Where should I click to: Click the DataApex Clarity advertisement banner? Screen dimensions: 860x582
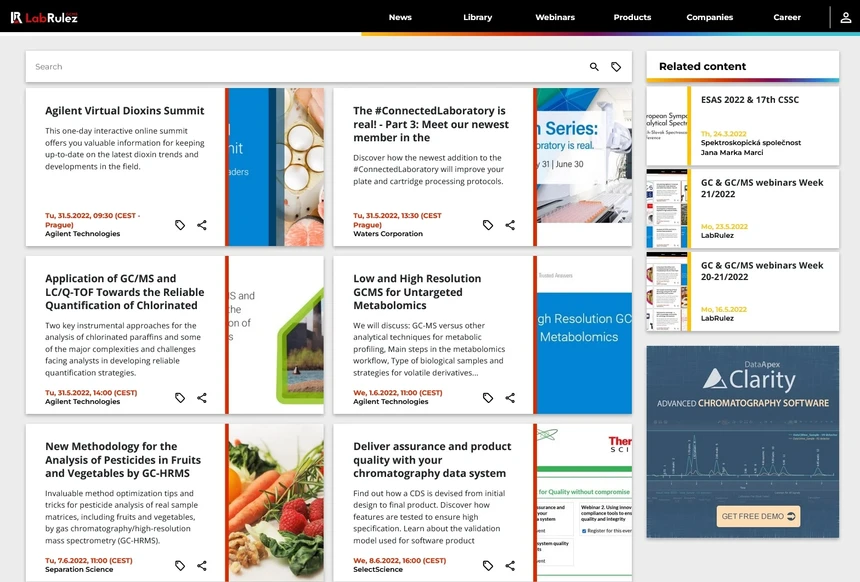click(x=743, y=442)
